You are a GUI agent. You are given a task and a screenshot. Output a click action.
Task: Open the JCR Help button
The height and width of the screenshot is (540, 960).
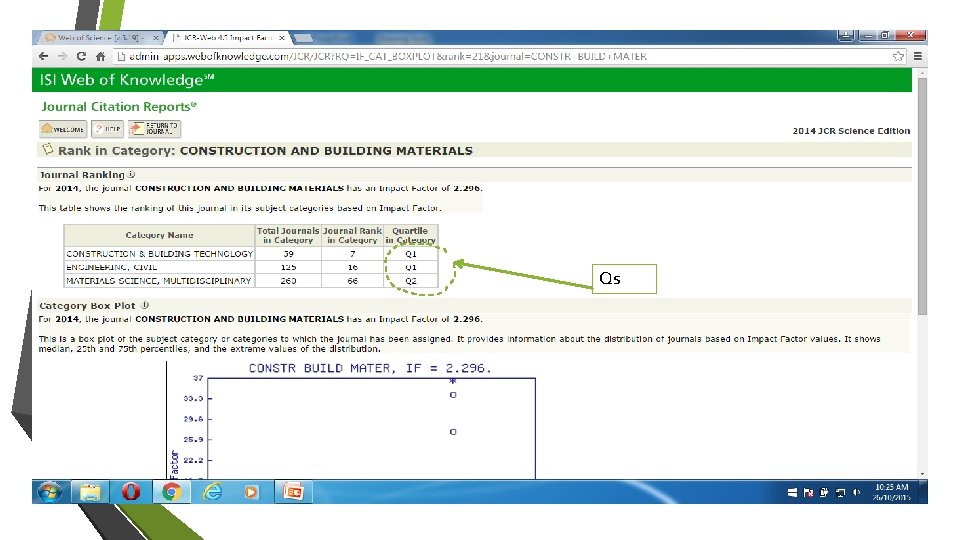click(x=107, y=129)
